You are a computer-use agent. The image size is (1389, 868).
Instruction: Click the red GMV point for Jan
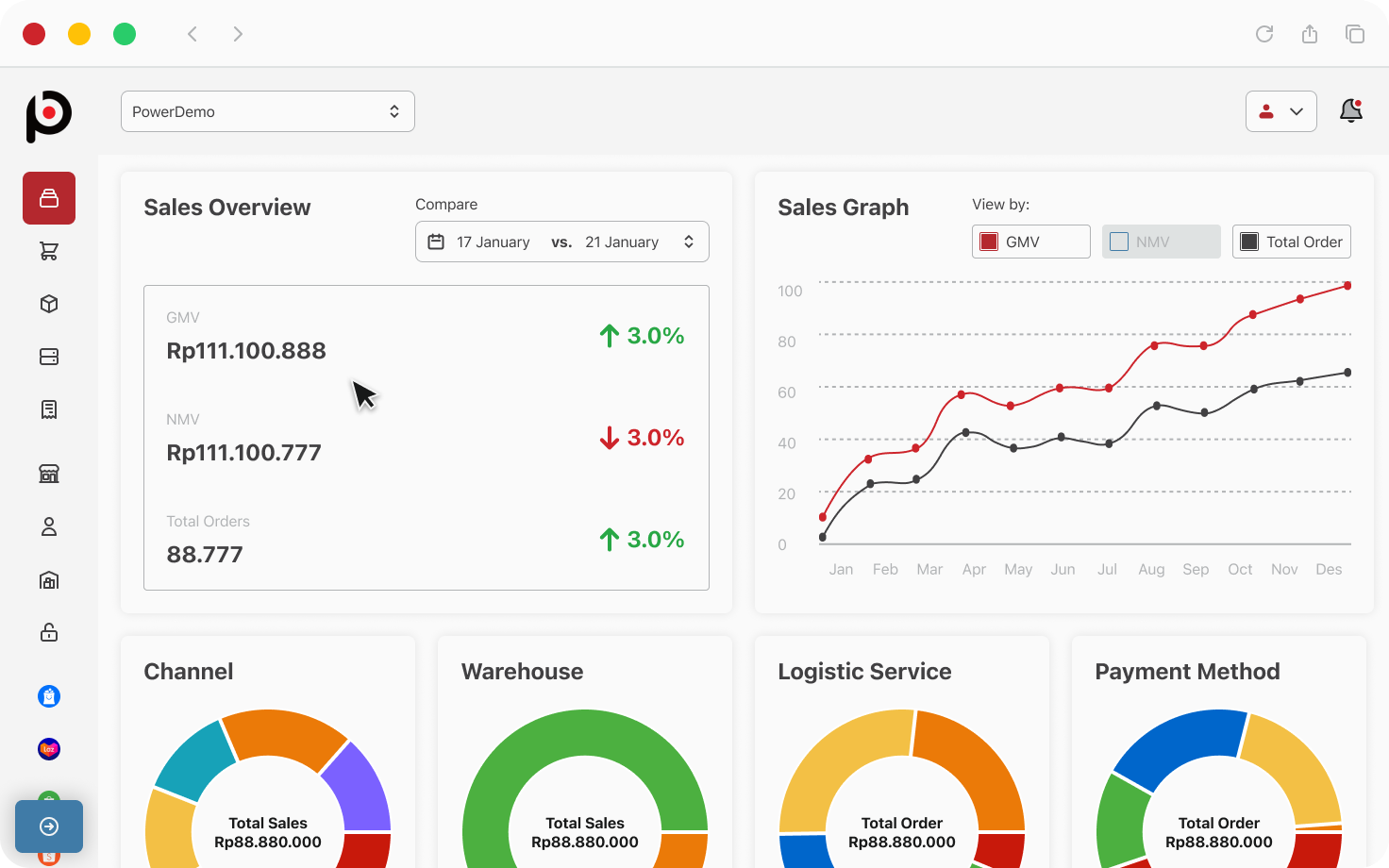coord(823,517)
